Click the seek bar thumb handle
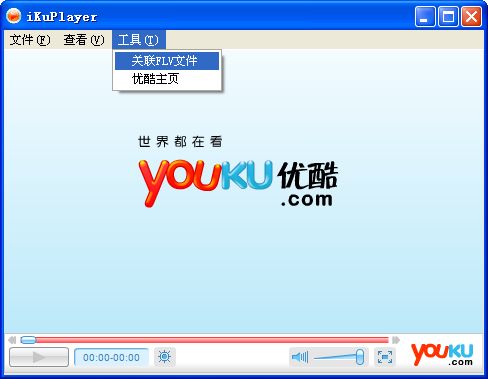Viewport: 488px width, 379px height. [x=28, y=340]
